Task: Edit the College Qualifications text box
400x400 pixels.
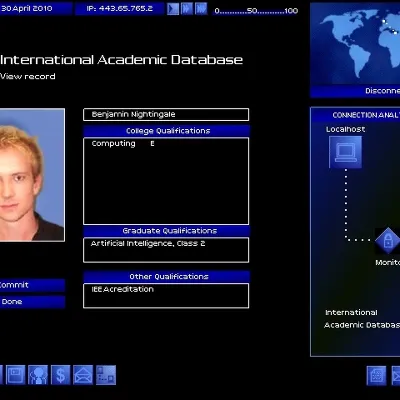Action: tap(166, 181)
